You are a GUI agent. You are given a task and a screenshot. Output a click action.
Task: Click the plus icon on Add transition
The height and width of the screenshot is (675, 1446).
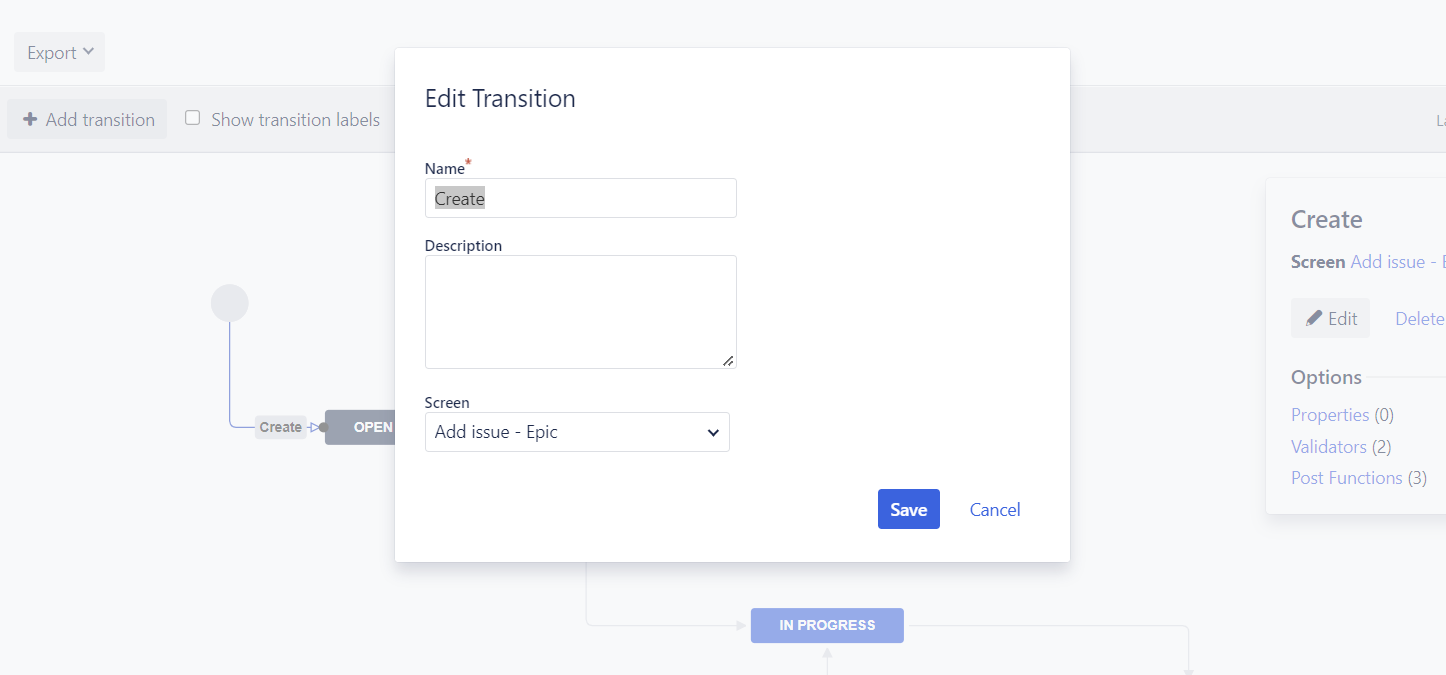(30, 119)
